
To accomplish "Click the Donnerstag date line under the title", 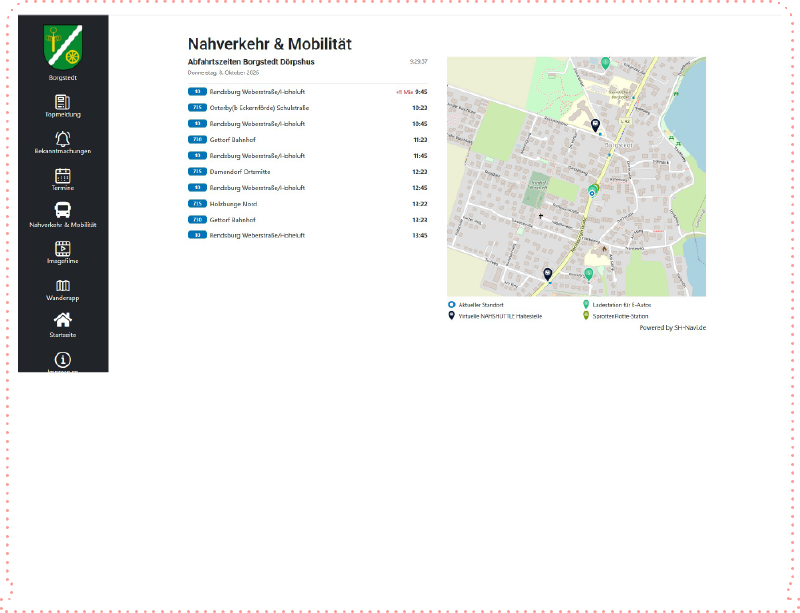I will 223,72.
